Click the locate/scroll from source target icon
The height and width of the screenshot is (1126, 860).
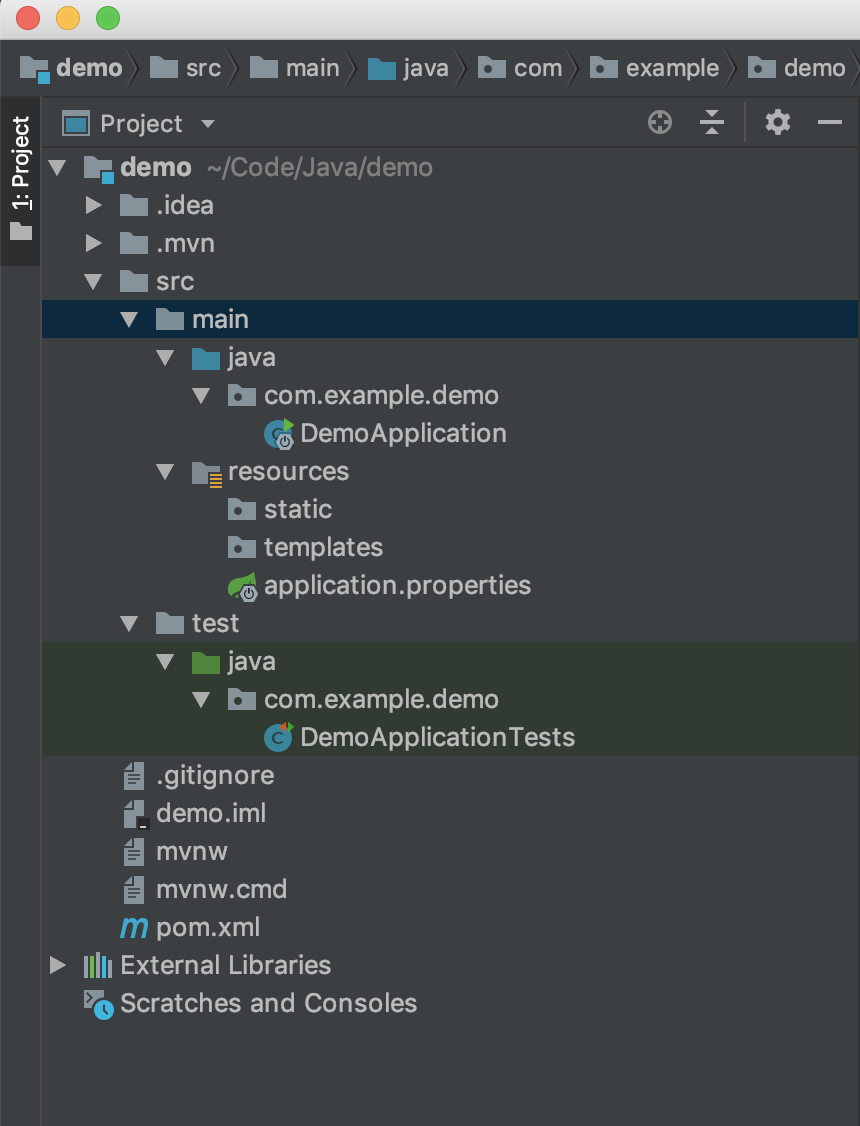(660, 123)
